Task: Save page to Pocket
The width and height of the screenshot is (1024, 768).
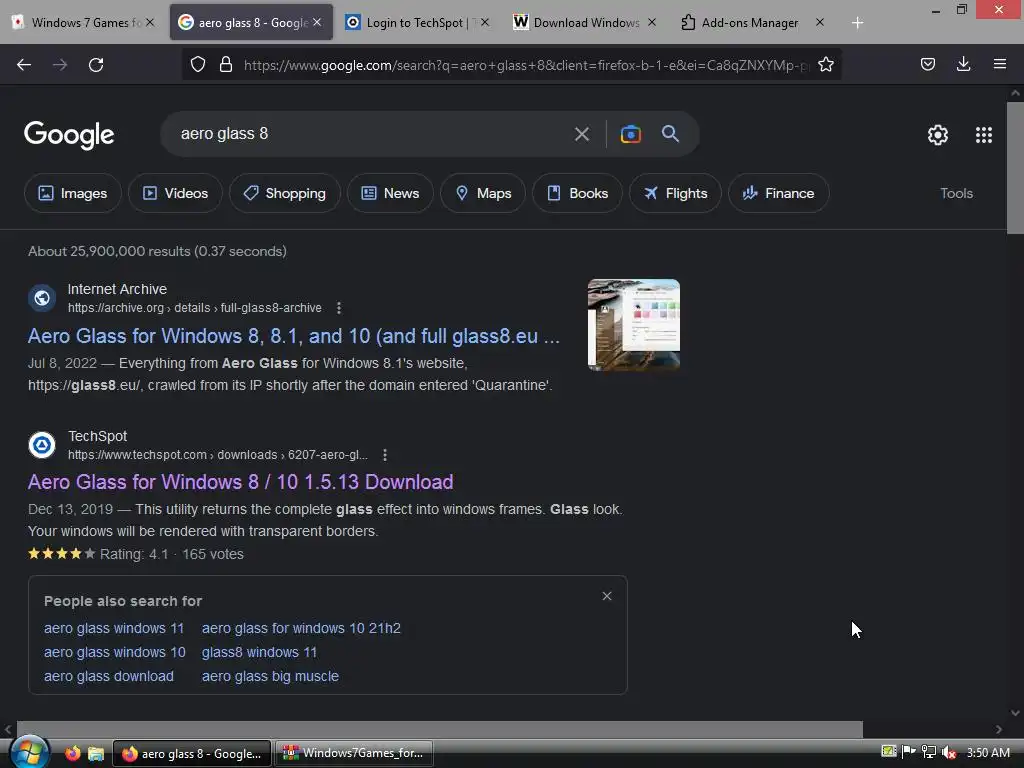Action: pos(928,64)
